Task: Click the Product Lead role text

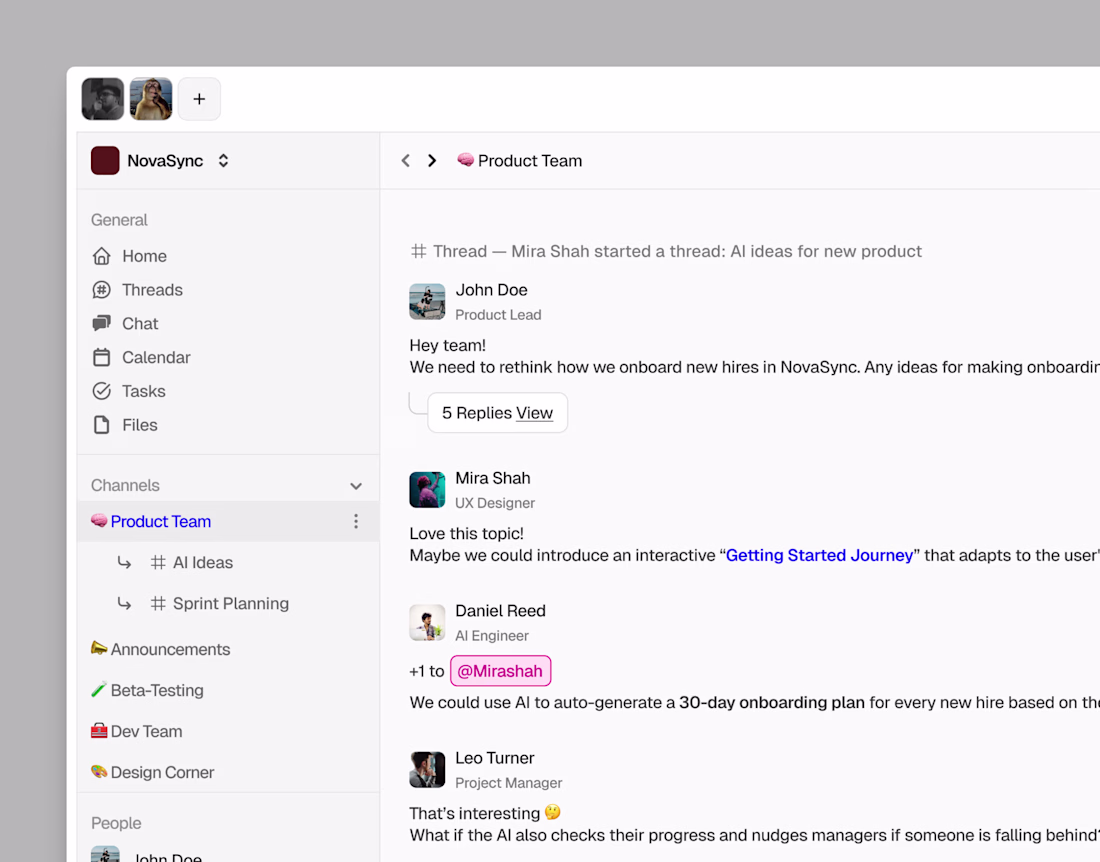Action: [x=498, y=315]
